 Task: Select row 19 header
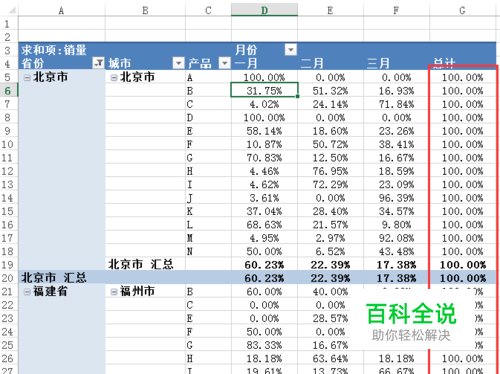pos(8,265)
